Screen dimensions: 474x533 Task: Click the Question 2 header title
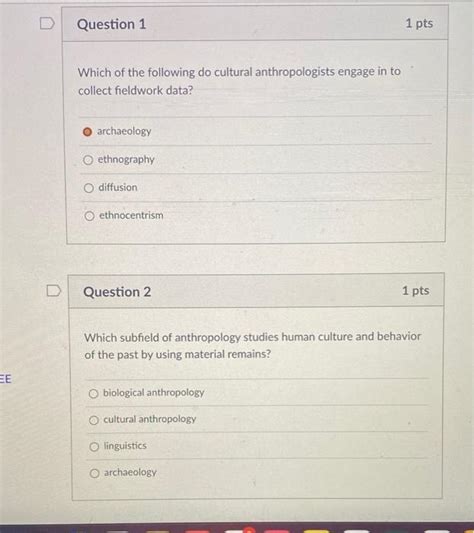tap(117, 292)
